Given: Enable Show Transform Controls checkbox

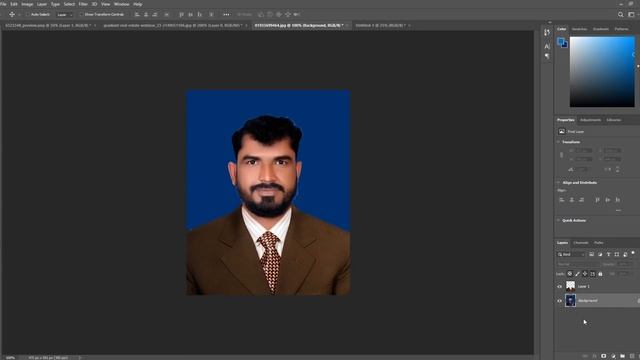Looking at the screenshot, I should pos(81,14).
